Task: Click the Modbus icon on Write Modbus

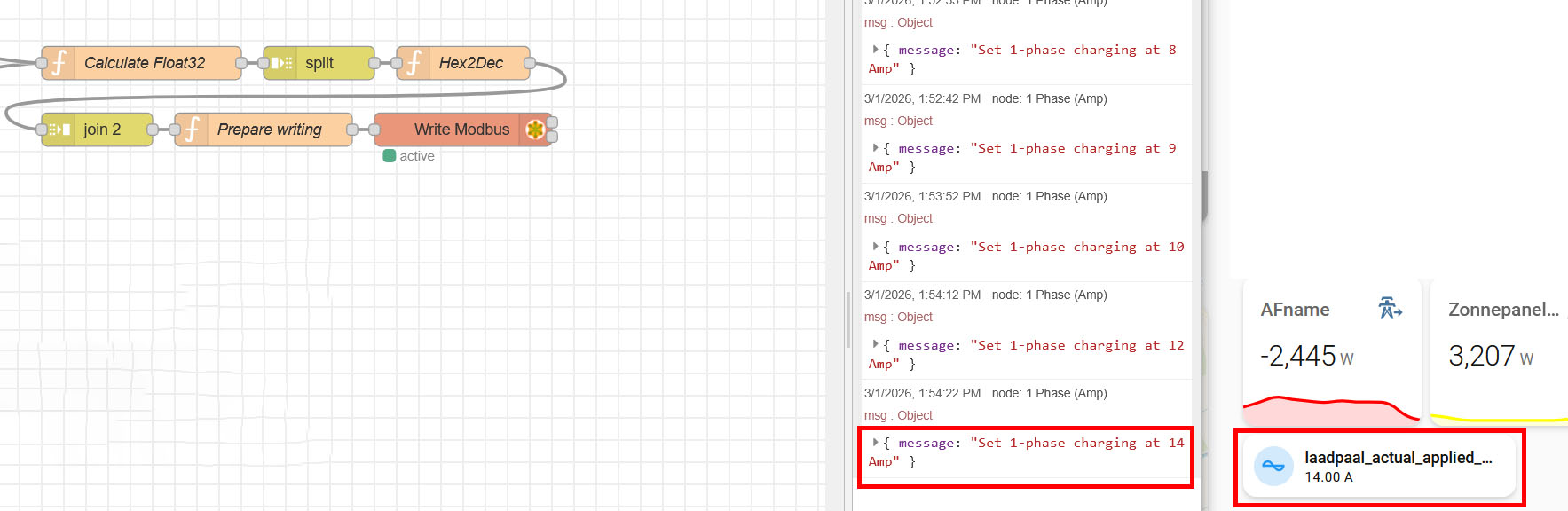Action: click(x=534, y=130)
